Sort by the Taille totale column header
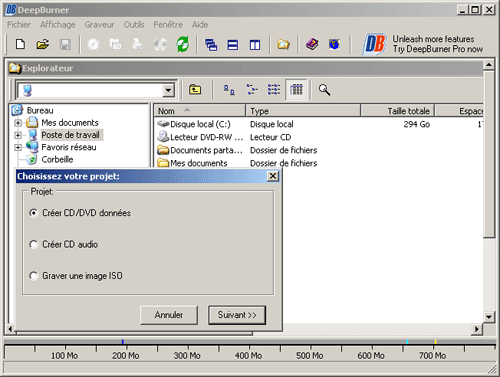The width and height of the screenshot is (500, 377). pos(397,111)
